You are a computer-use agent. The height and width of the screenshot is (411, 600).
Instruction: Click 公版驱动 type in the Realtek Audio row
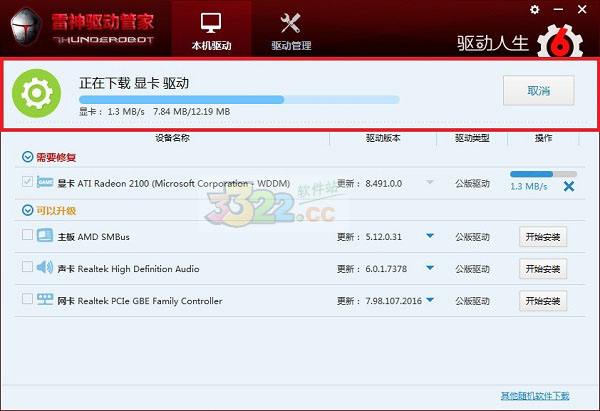click(472, 269)
